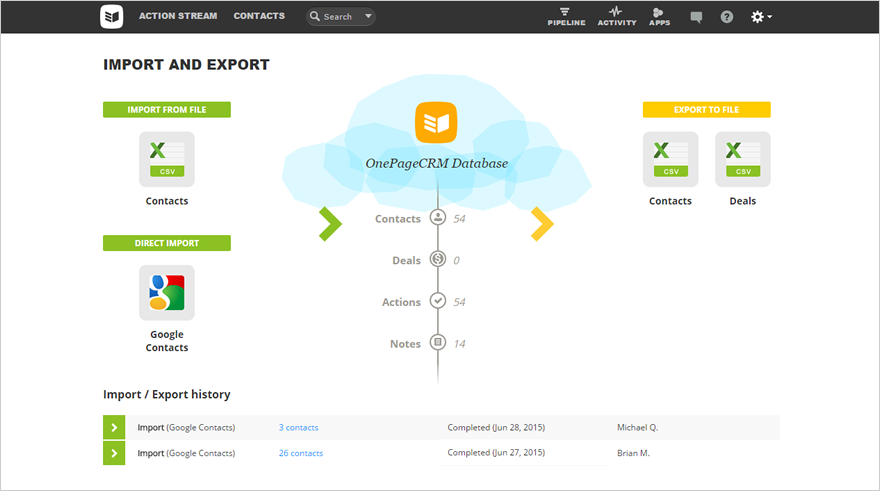Image resolution: width=880 pixels, height=491 pixels.
Task: Open the Pipeline view
Action: [566, 17]
